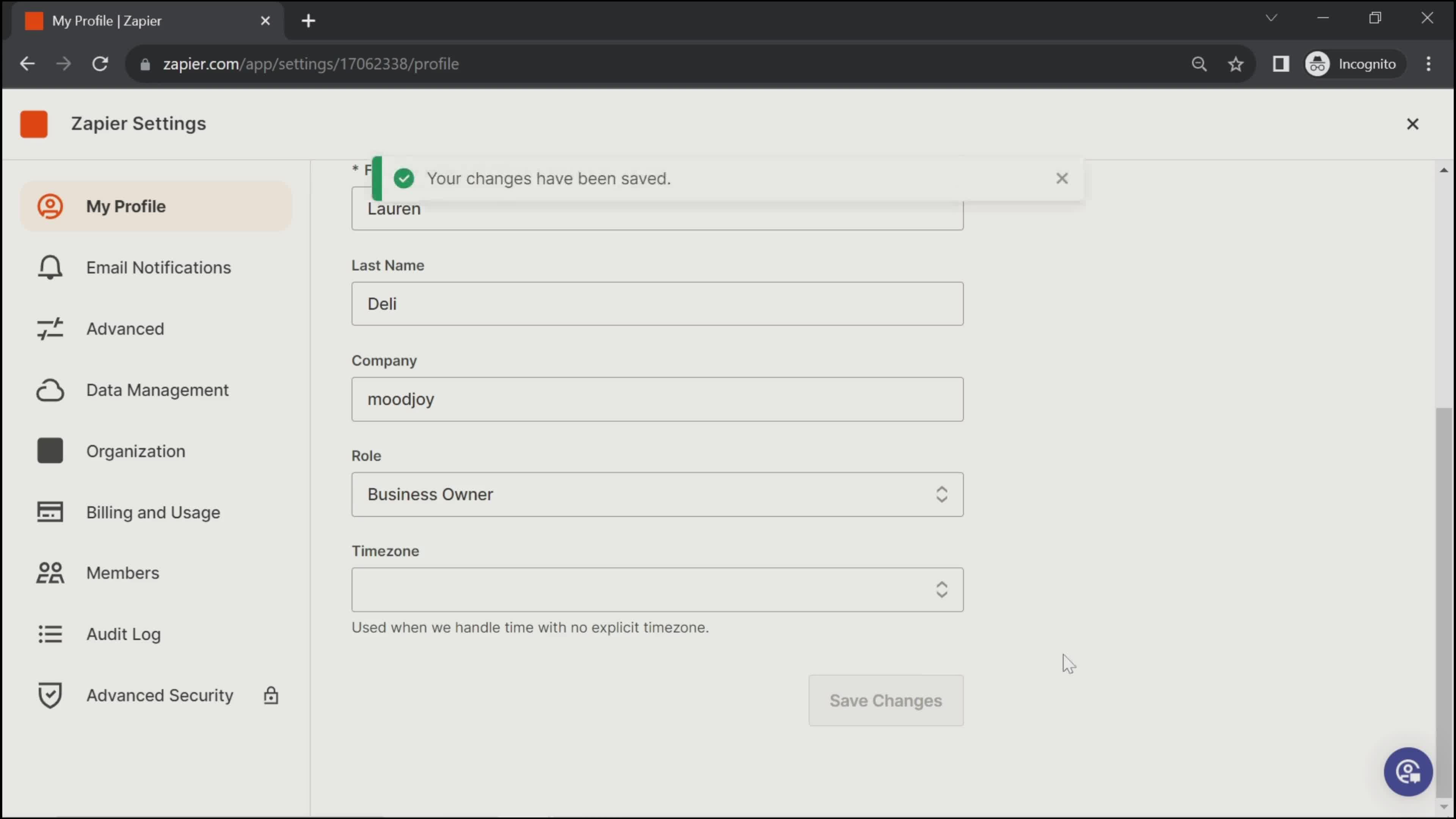The image size is (1456, 819).
Task: Click the Zapier orange logo icon
Action: [x=34, y=123]
